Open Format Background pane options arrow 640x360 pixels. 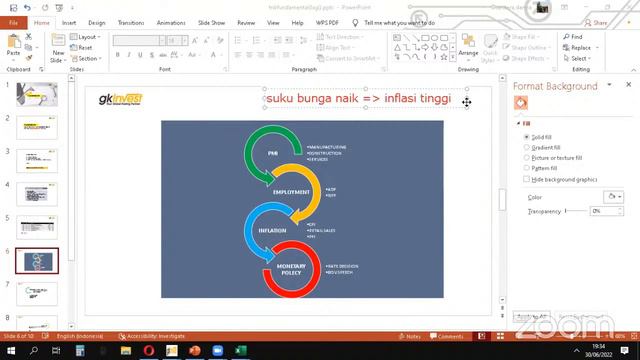[x=609, y=84]
